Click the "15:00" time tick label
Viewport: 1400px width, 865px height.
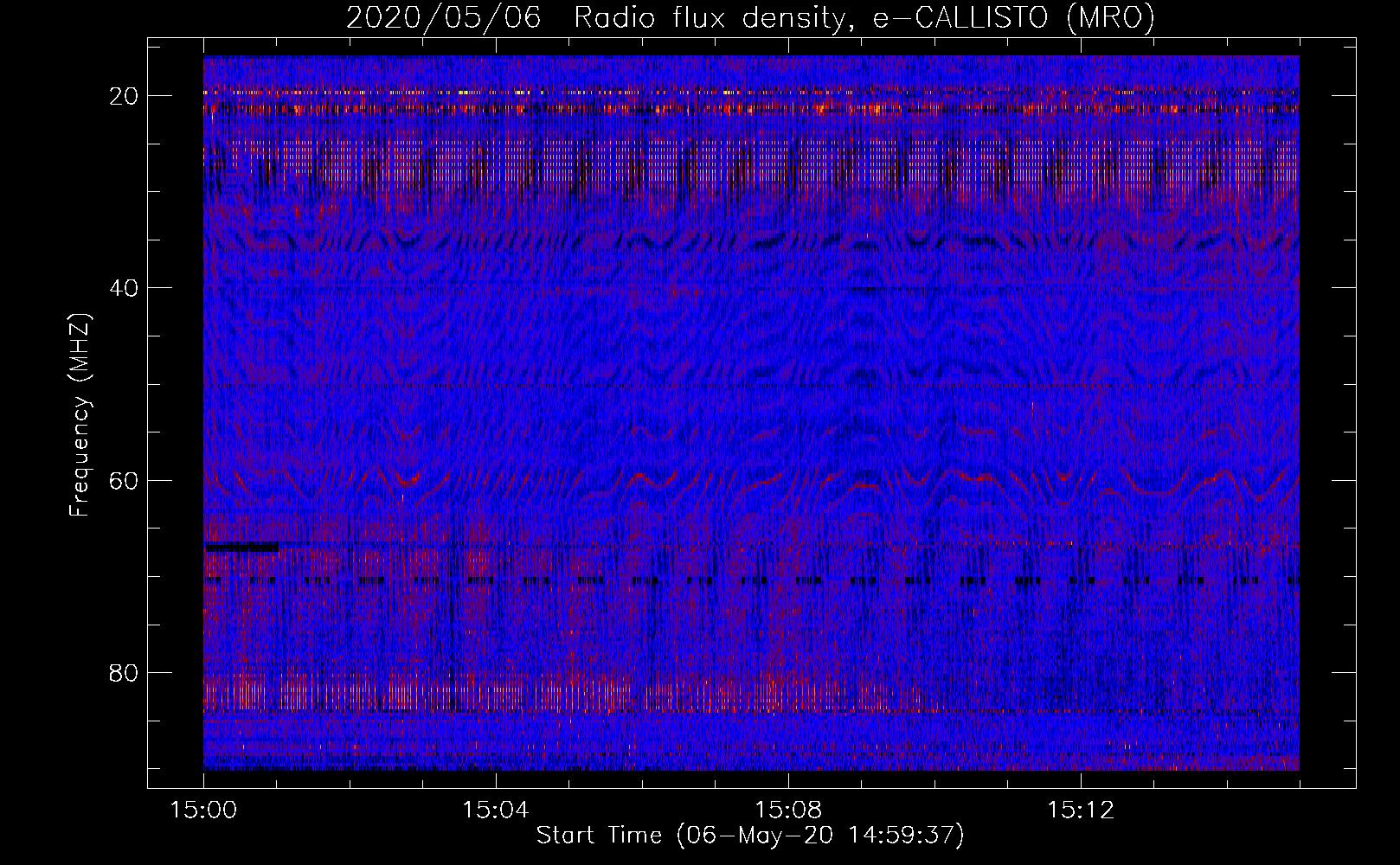point(203,811)
